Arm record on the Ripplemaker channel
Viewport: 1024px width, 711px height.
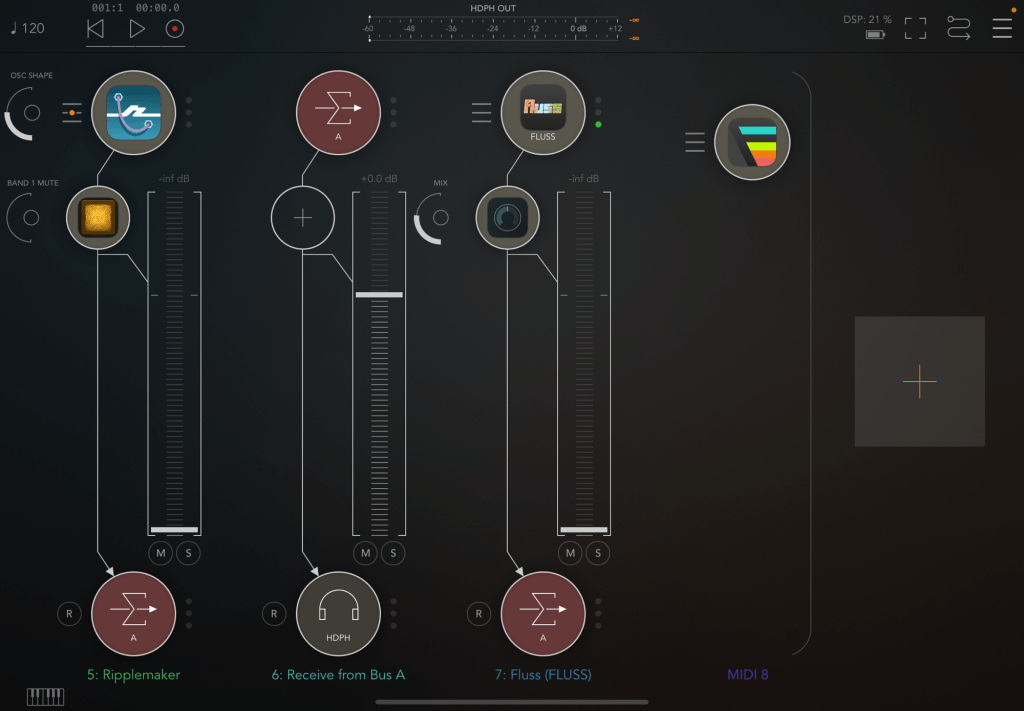69,613
